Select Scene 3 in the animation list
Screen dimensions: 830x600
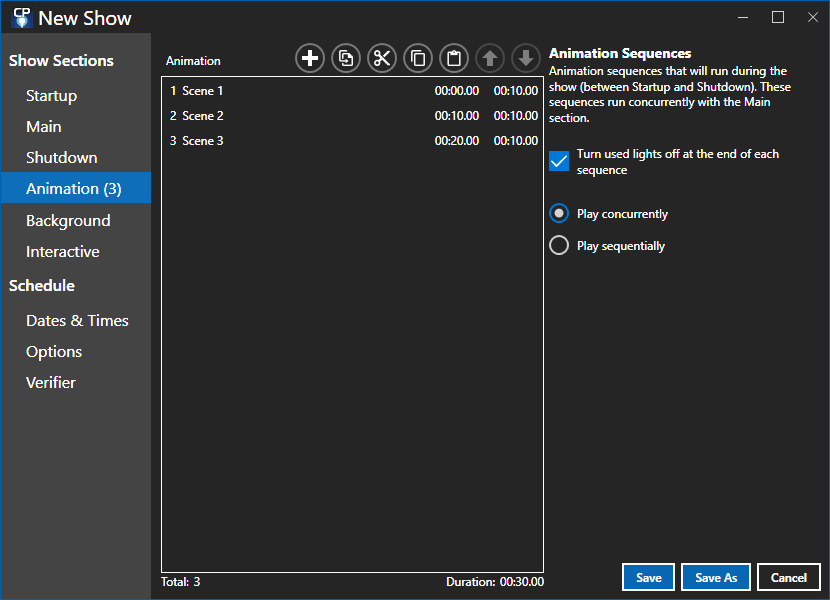353,140
